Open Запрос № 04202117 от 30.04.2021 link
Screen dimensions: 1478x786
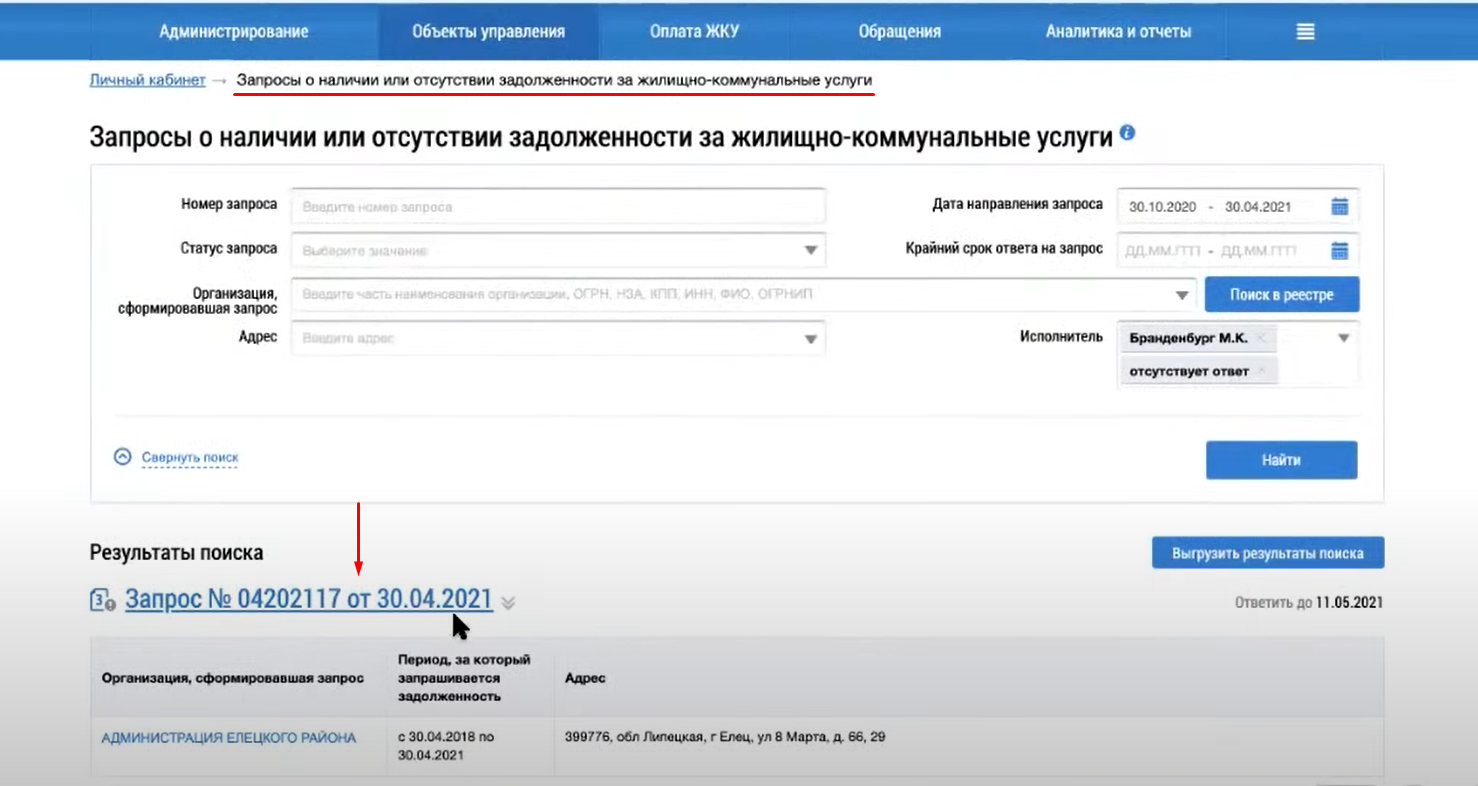(309, 599)
